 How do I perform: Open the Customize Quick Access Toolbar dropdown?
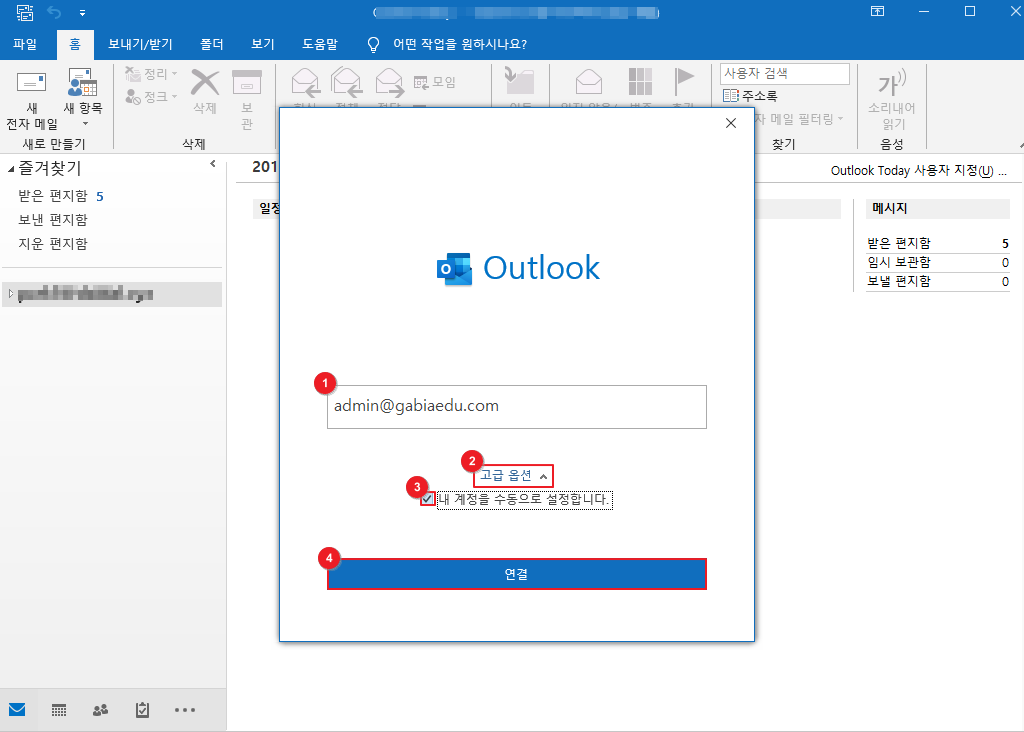[82, 12]
